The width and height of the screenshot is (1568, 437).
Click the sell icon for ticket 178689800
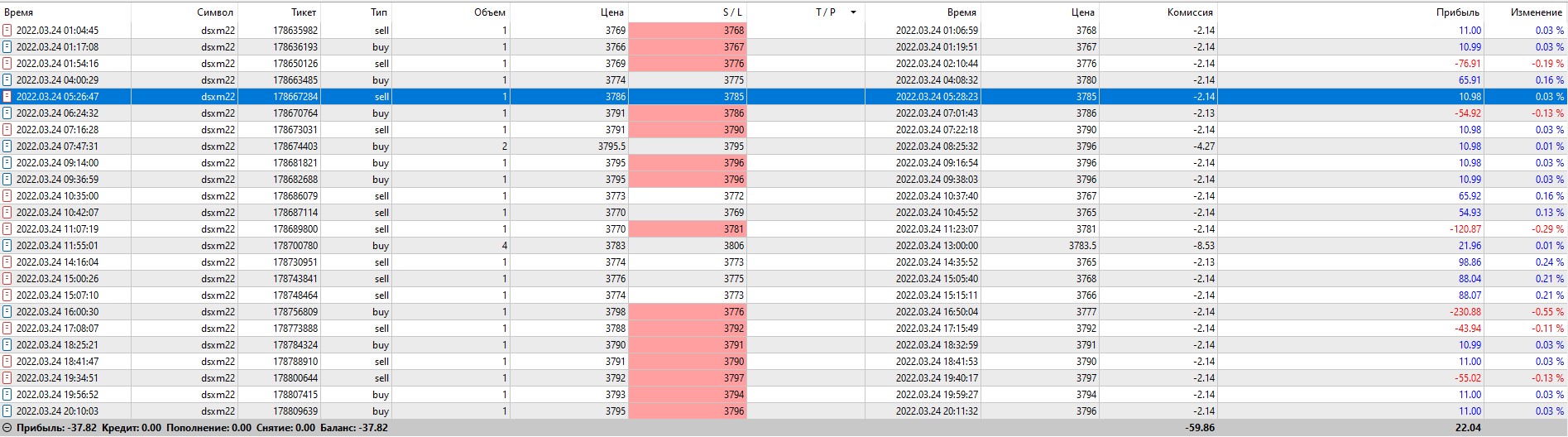[7, 229]
